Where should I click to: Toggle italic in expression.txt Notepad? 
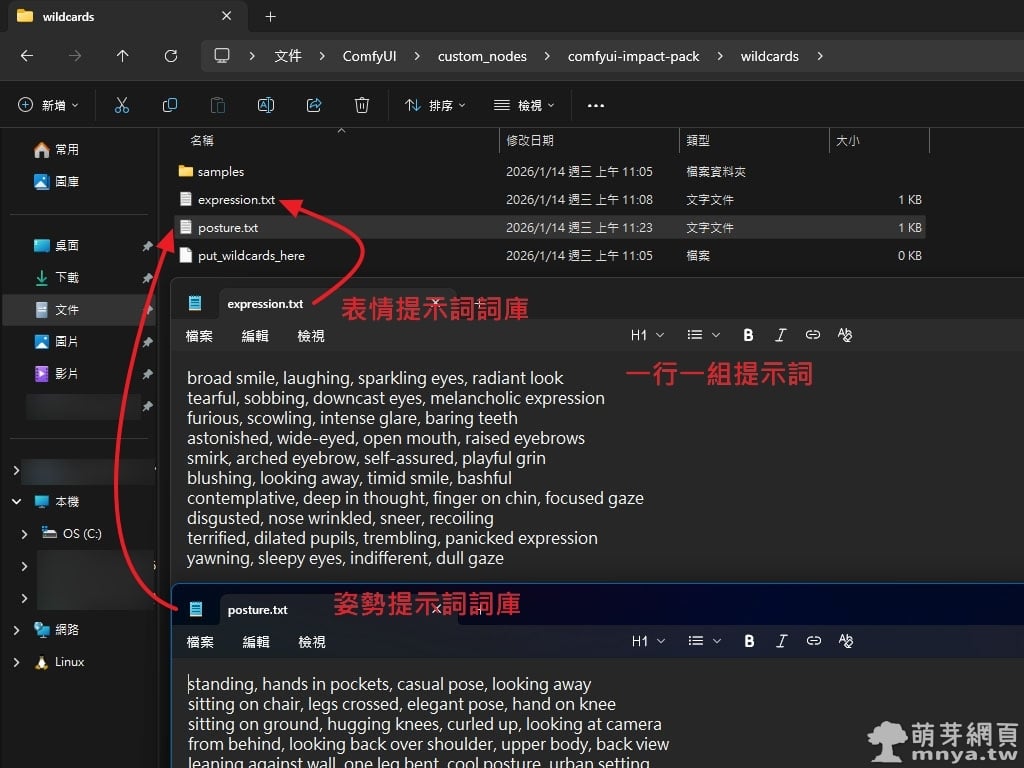(x=780, y=335)
